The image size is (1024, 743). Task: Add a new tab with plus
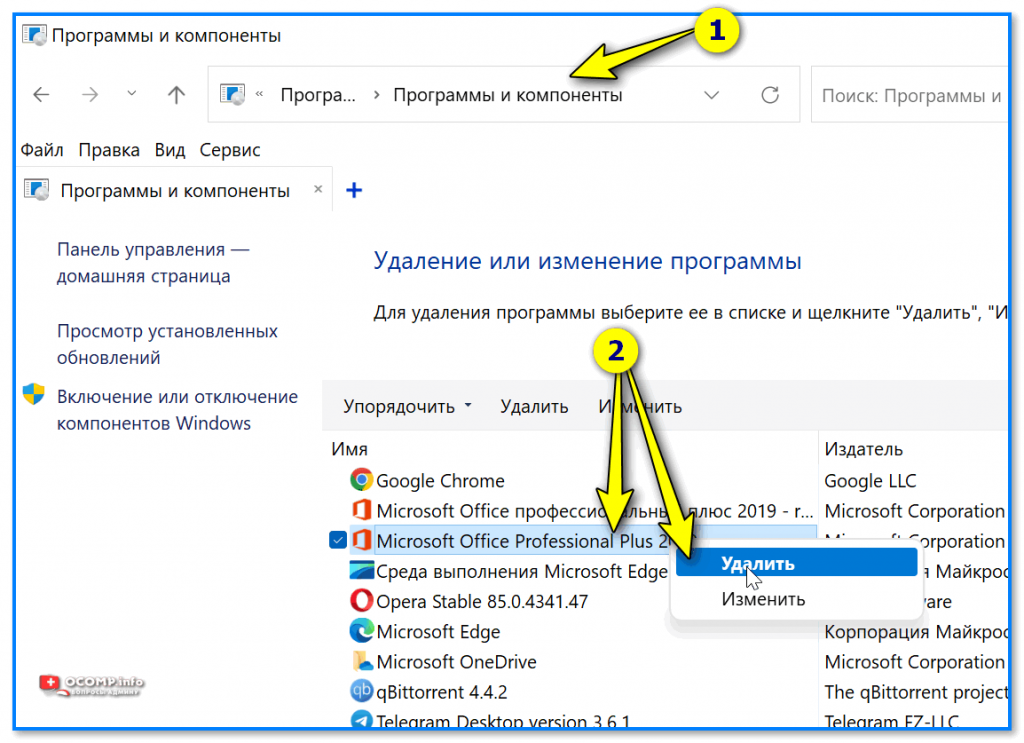(354, 190)
